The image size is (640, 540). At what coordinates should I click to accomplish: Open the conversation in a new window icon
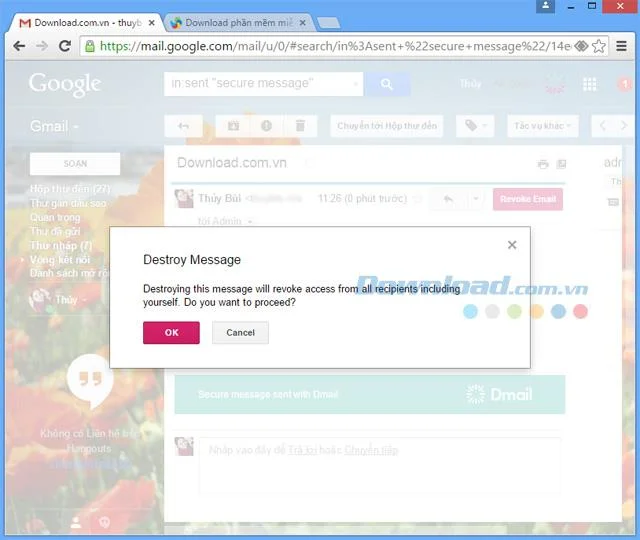coord(562,164)
